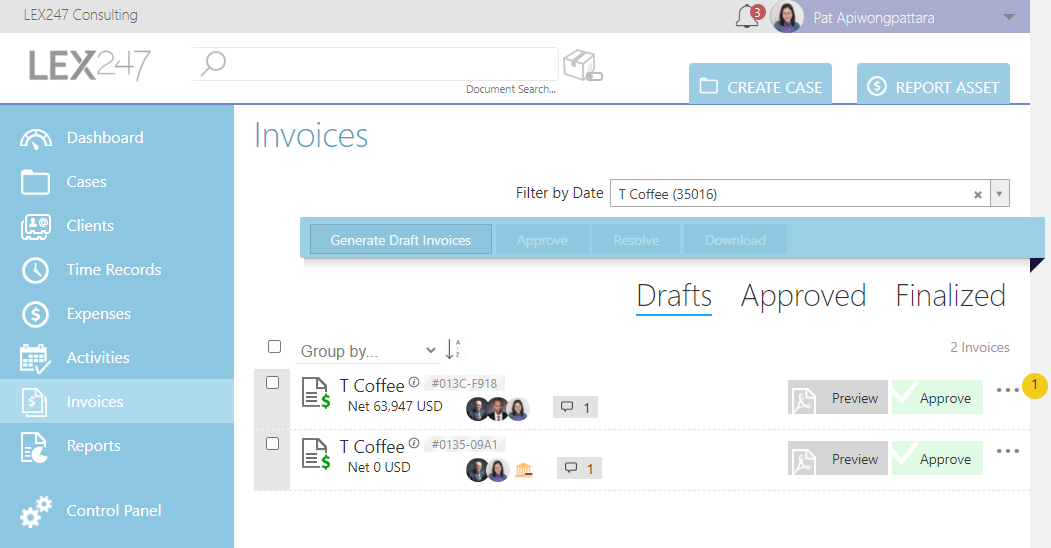Click the CREATE CASE button
The image size is (1051, 548).
click(x=760, y=84)
